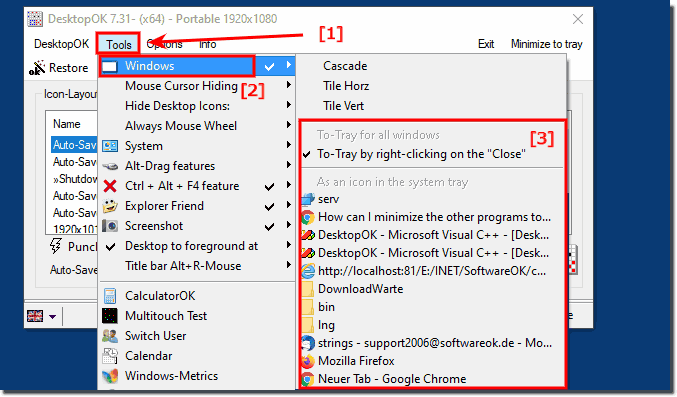This screenshot has width=677, height=397.
Task: Click Minimize to tray
Action: (x=546, y=44)
